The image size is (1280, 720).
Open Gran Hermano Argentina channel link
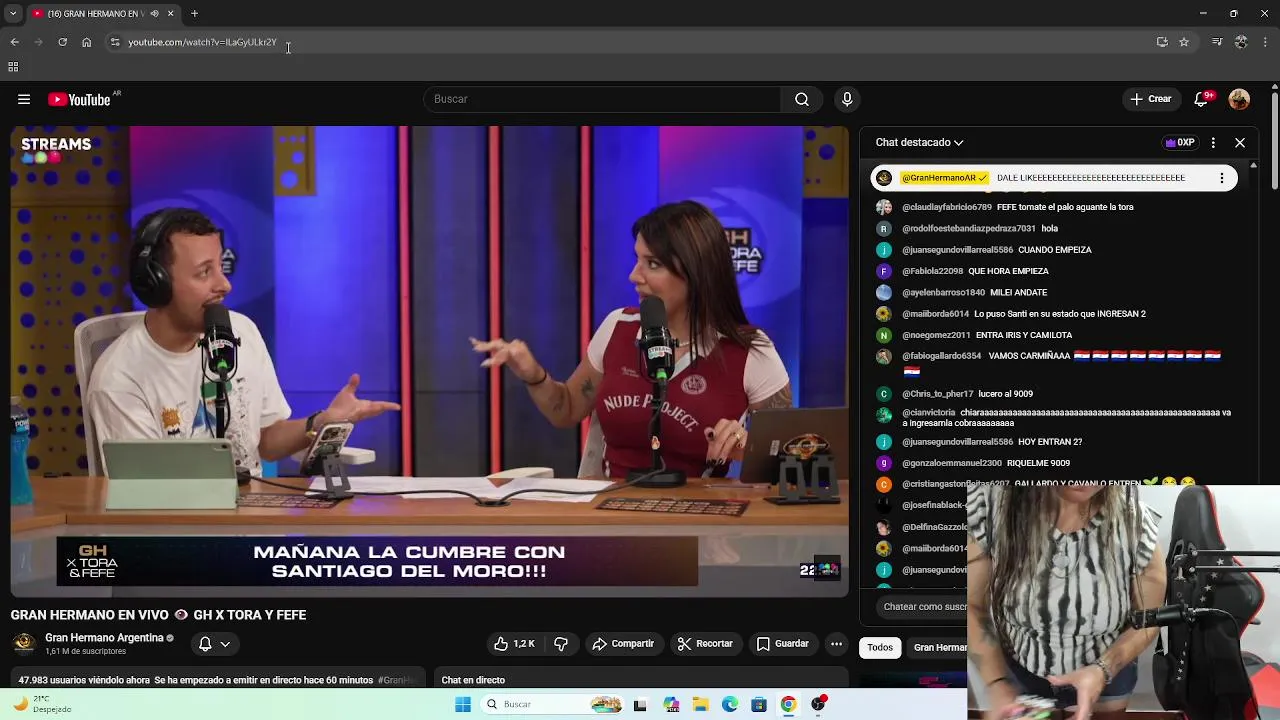tap(104, 638)
